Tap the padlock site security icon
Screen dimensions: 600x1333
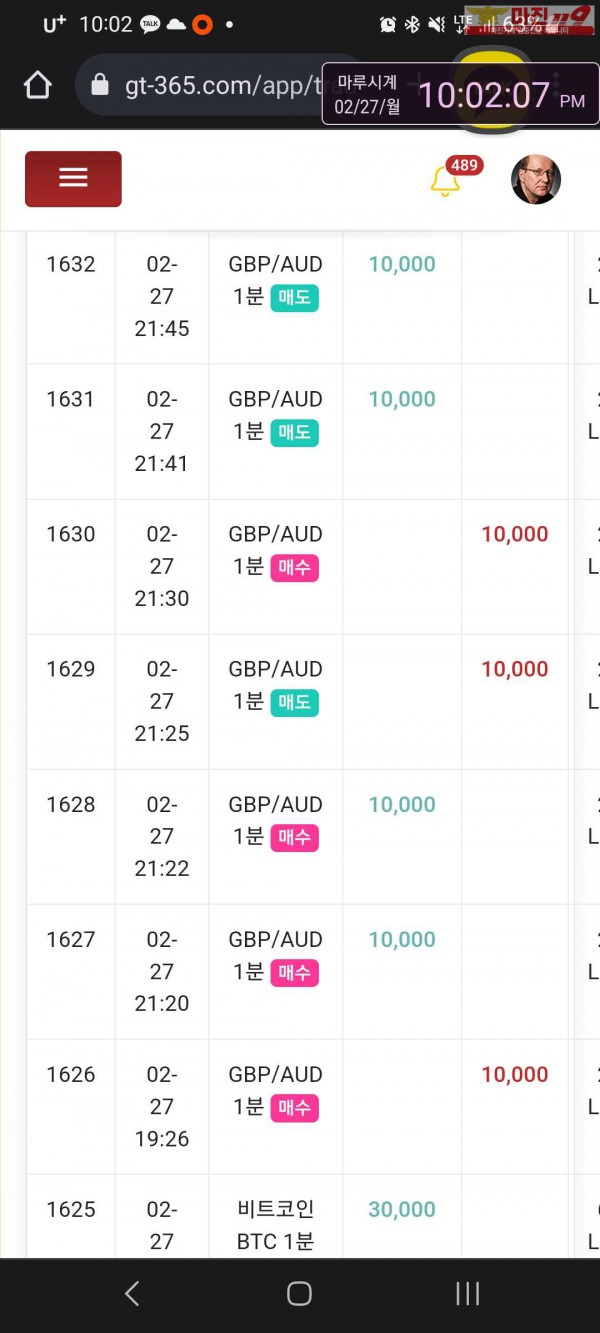[x=99, y=86]
